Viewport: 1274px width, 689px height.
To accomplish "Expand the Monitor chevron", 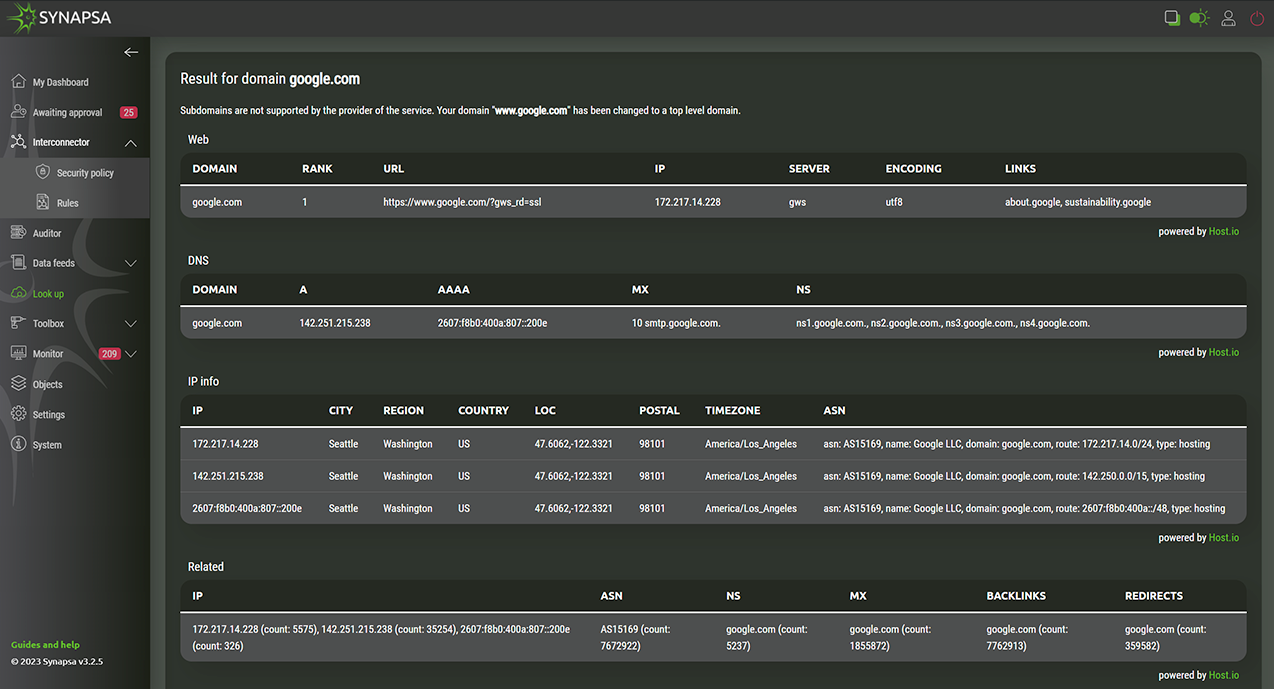I will click(x=131, y=354).
